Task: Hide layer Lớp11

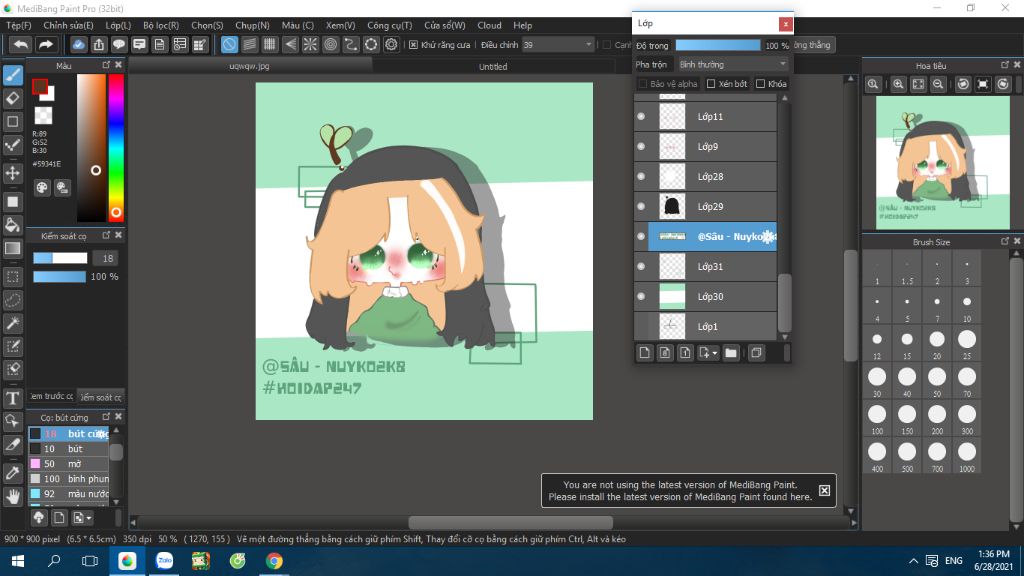Action: (641, 116)
